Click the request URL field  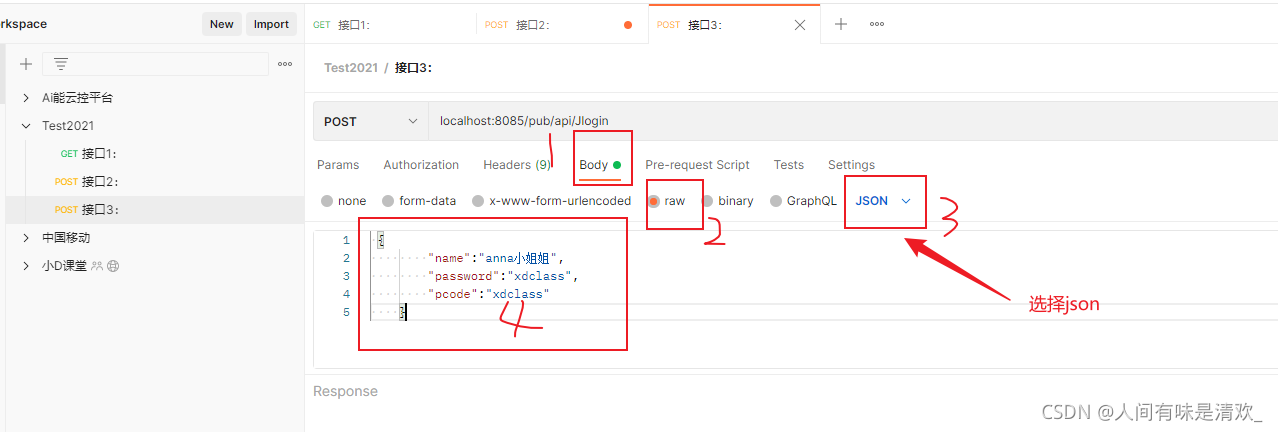[853, 121]
